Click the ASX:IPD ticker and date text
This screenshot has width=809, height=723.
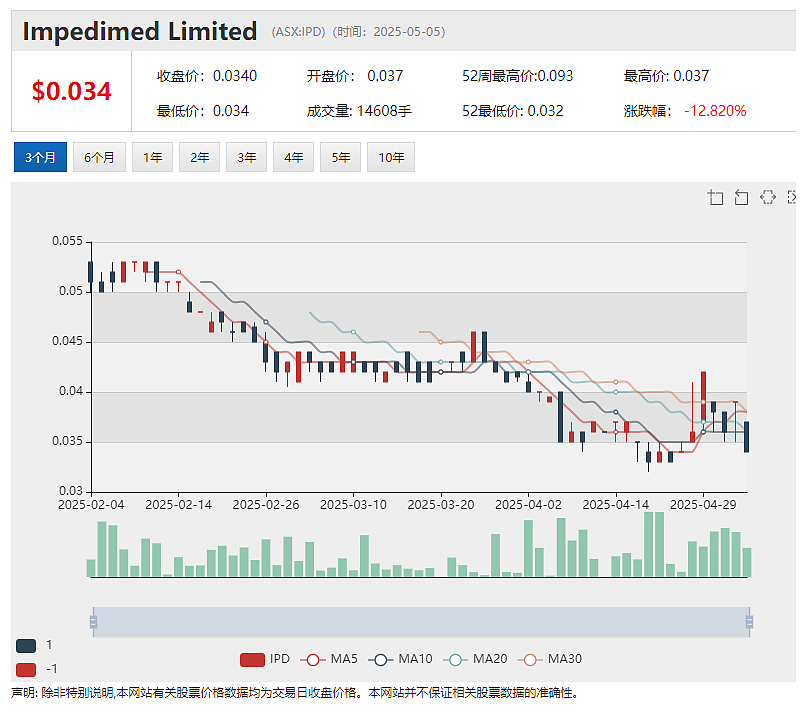point(358,32)
